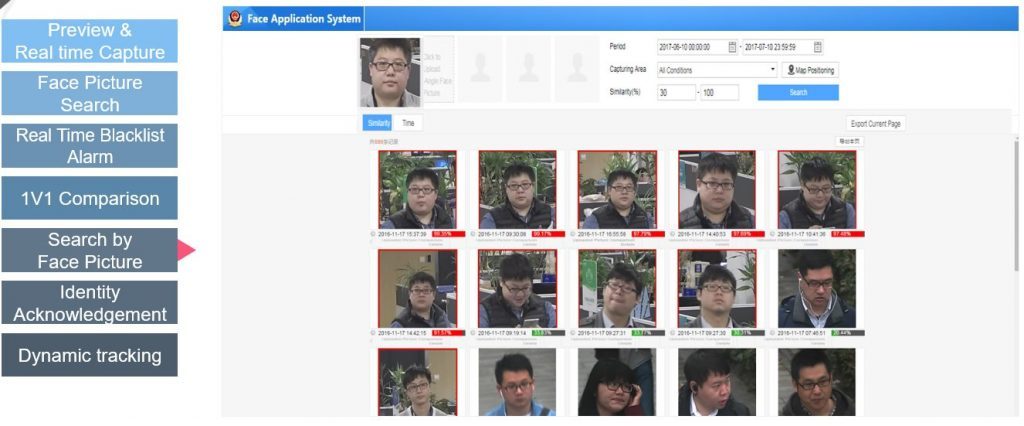Click green similarity bar of the 07:46:51 result

[848, 333]
